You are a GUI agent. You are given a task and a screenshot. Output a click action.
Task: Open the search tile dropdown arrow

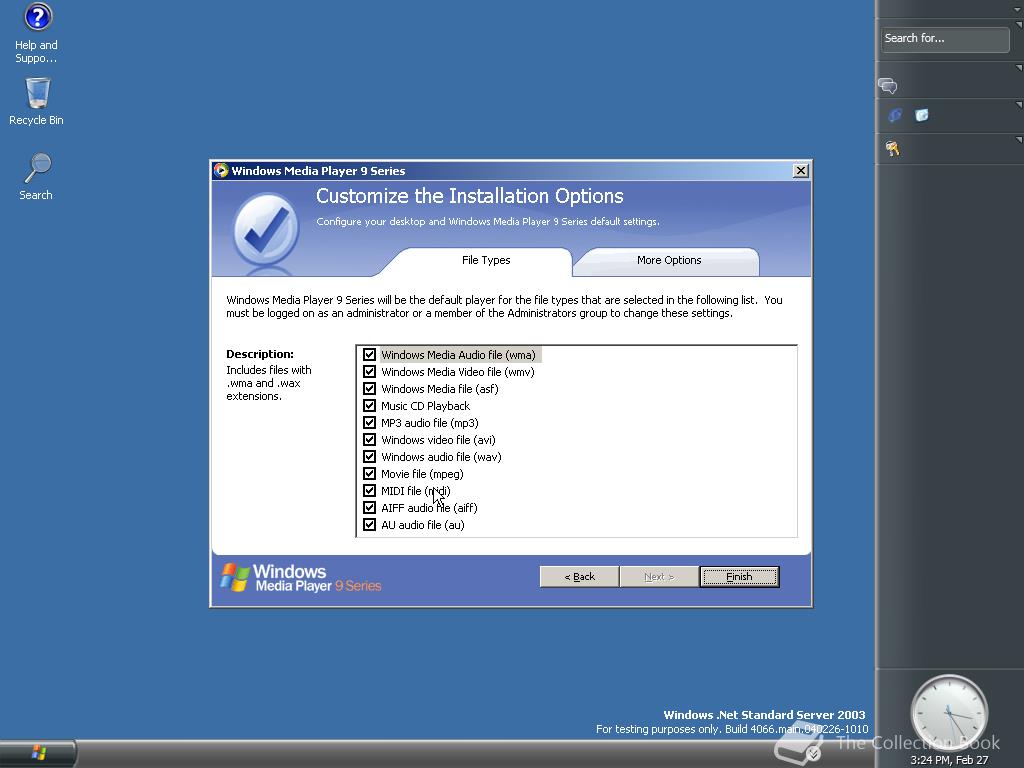[1019, 25]
